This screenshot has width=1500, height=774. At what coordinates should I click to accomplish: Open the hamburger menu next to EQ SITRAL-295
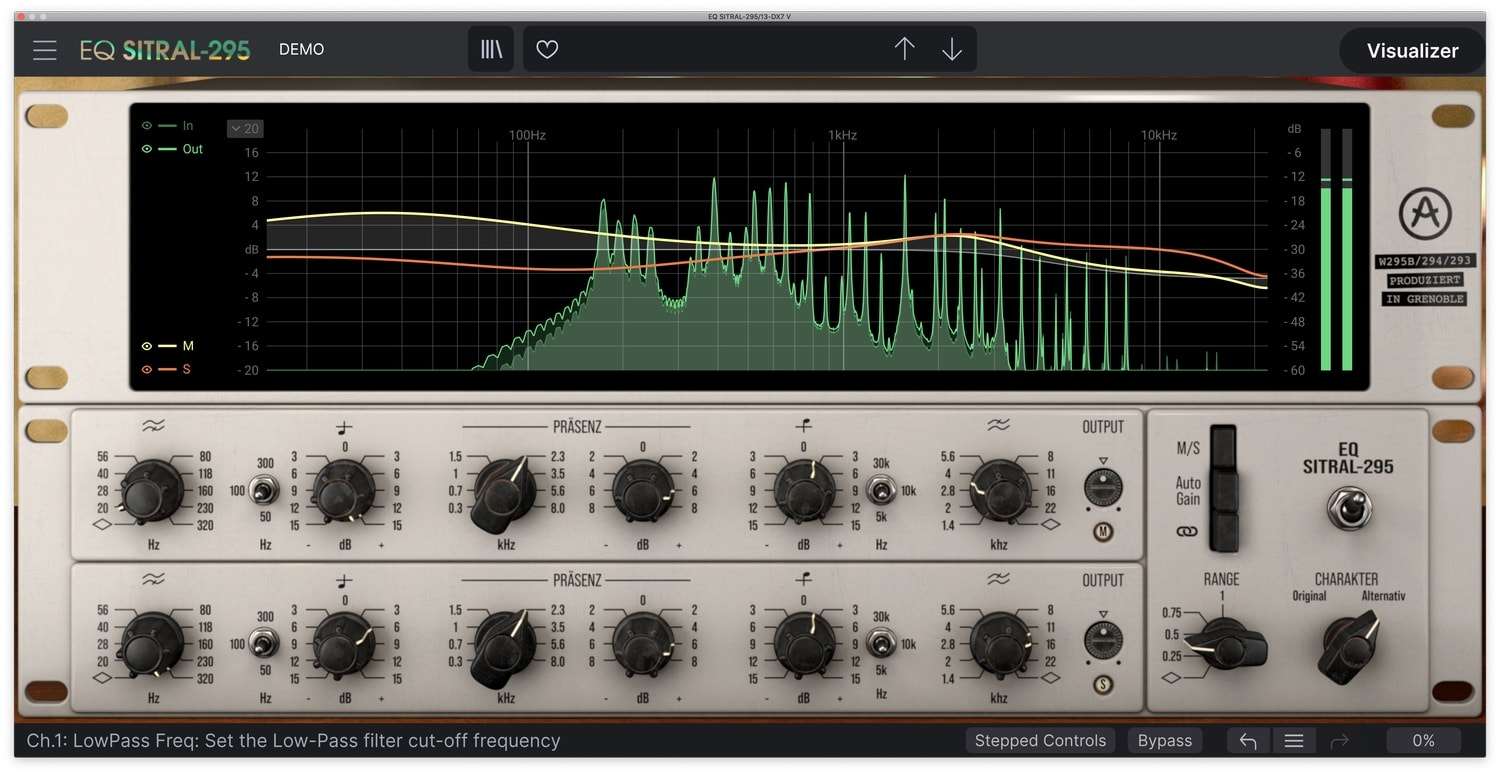point(44,49)
